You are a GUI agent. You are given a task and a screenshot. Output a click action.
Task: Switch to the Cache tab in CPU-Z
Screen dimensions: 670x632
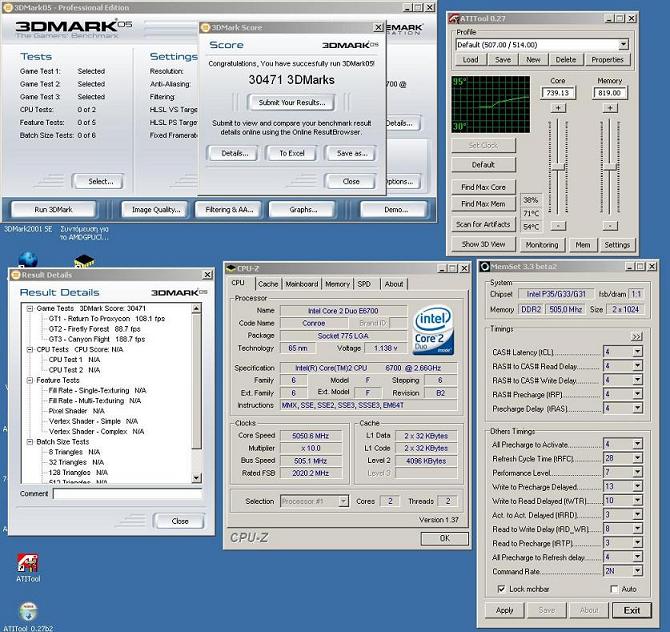click(x=268, y=284)
